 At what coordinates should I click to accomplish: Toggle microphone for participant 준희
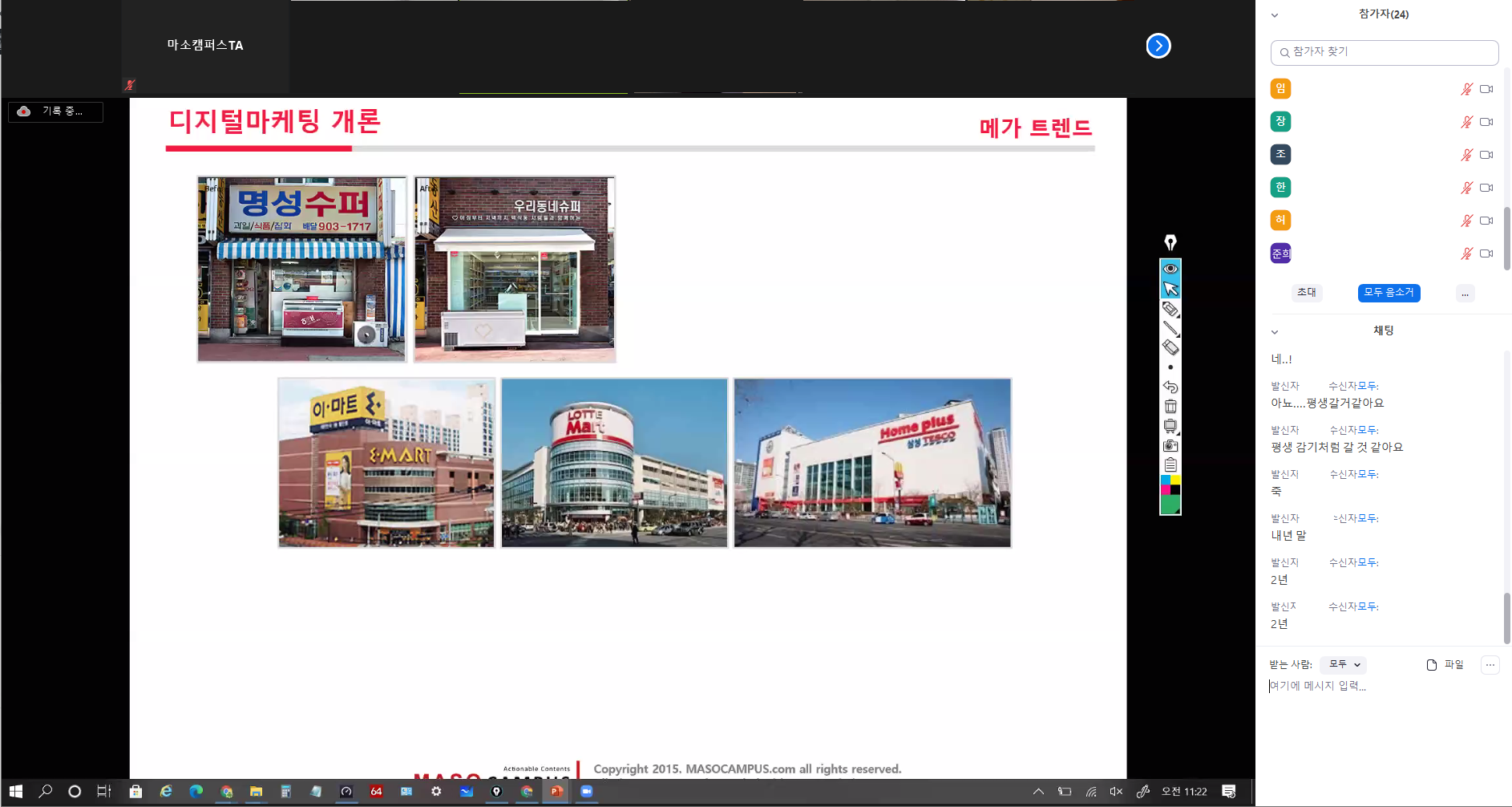point(1466,253)
